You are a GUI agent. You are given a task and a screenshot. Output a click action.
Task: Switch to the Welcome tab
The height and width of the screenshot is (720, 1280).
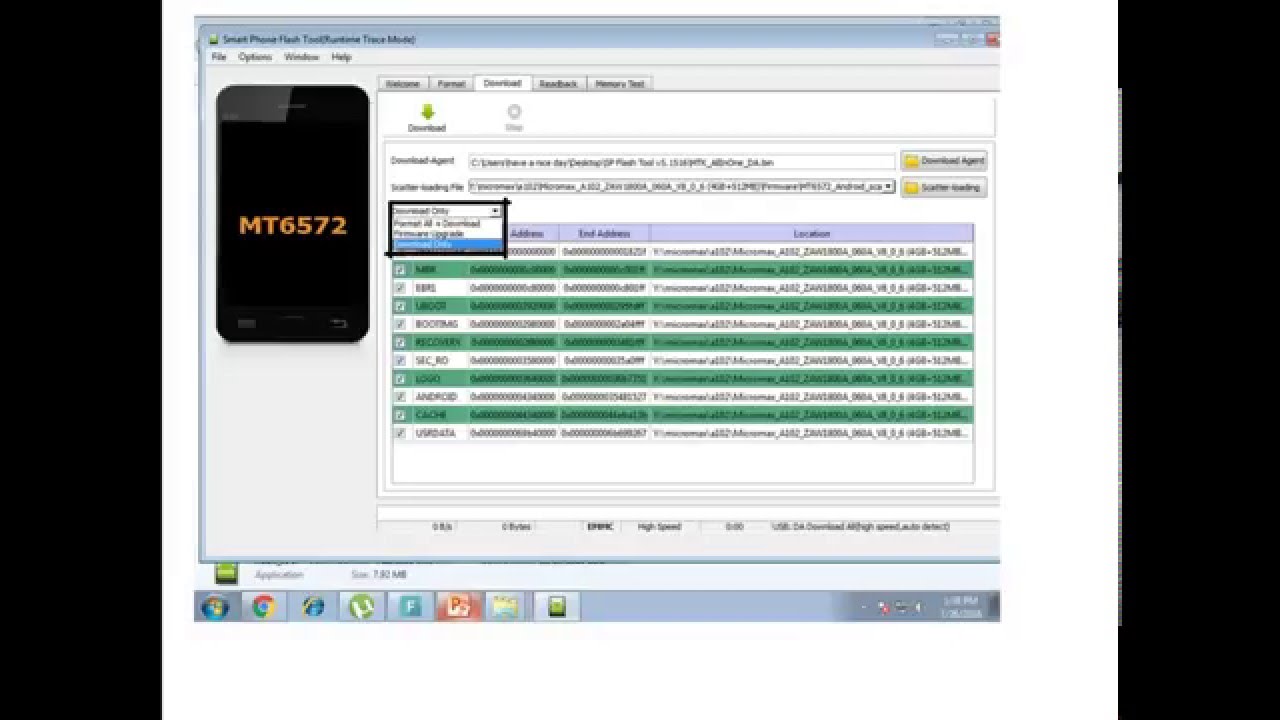(403, 84)
